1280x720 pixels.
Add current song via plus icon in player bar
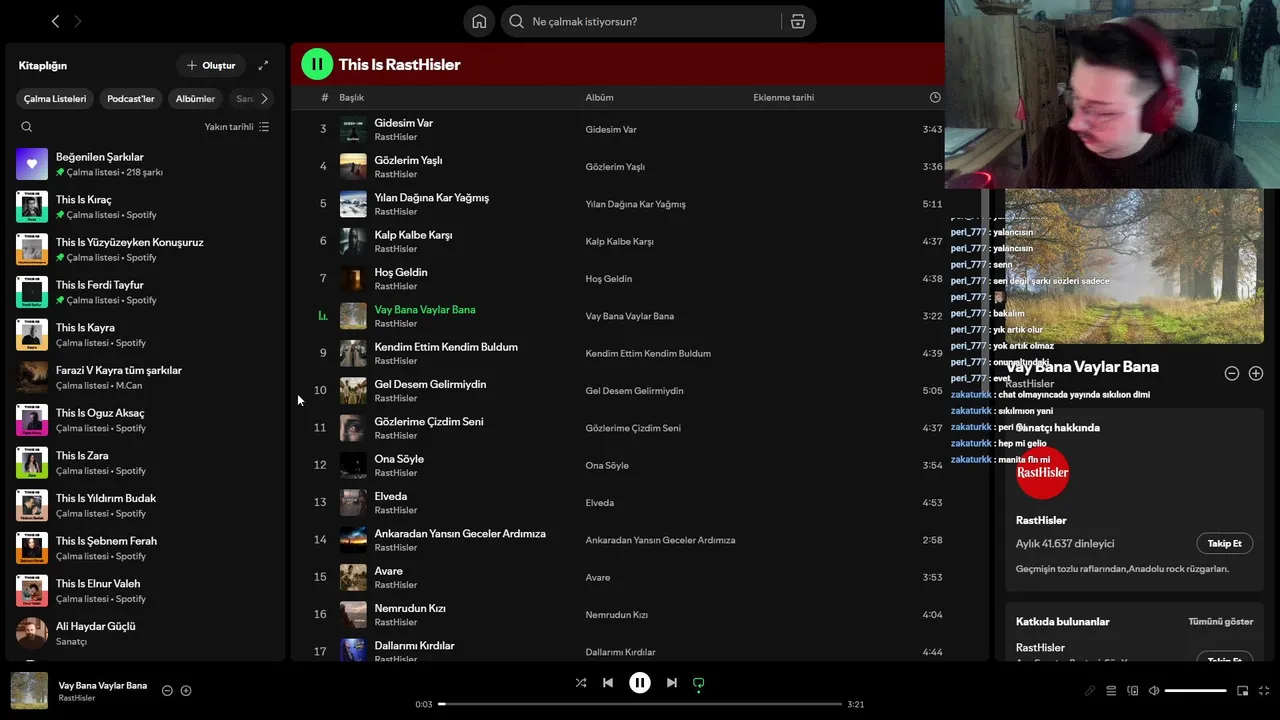click(x=186, y=690)
